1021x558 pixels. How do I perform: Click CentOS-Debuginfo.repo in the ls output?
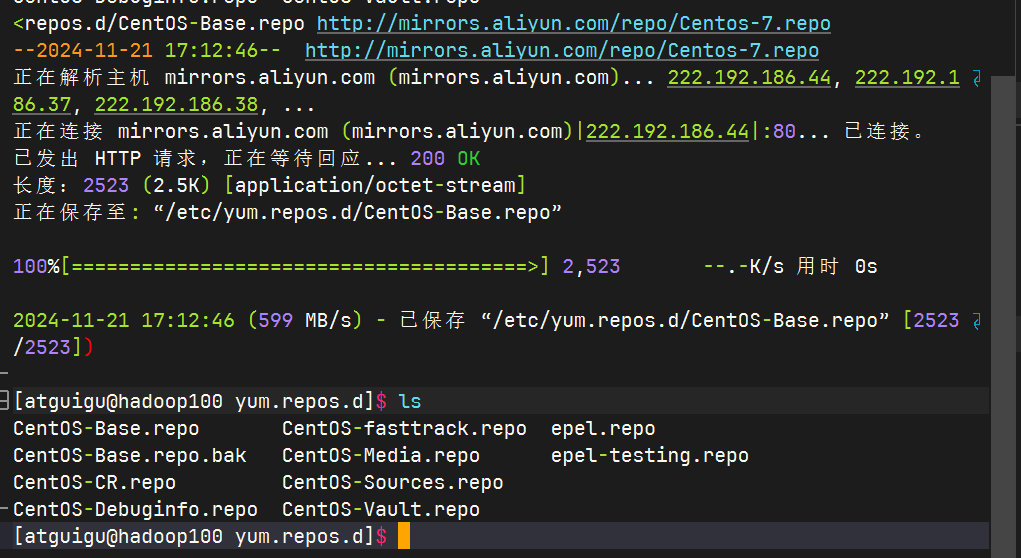135,509
